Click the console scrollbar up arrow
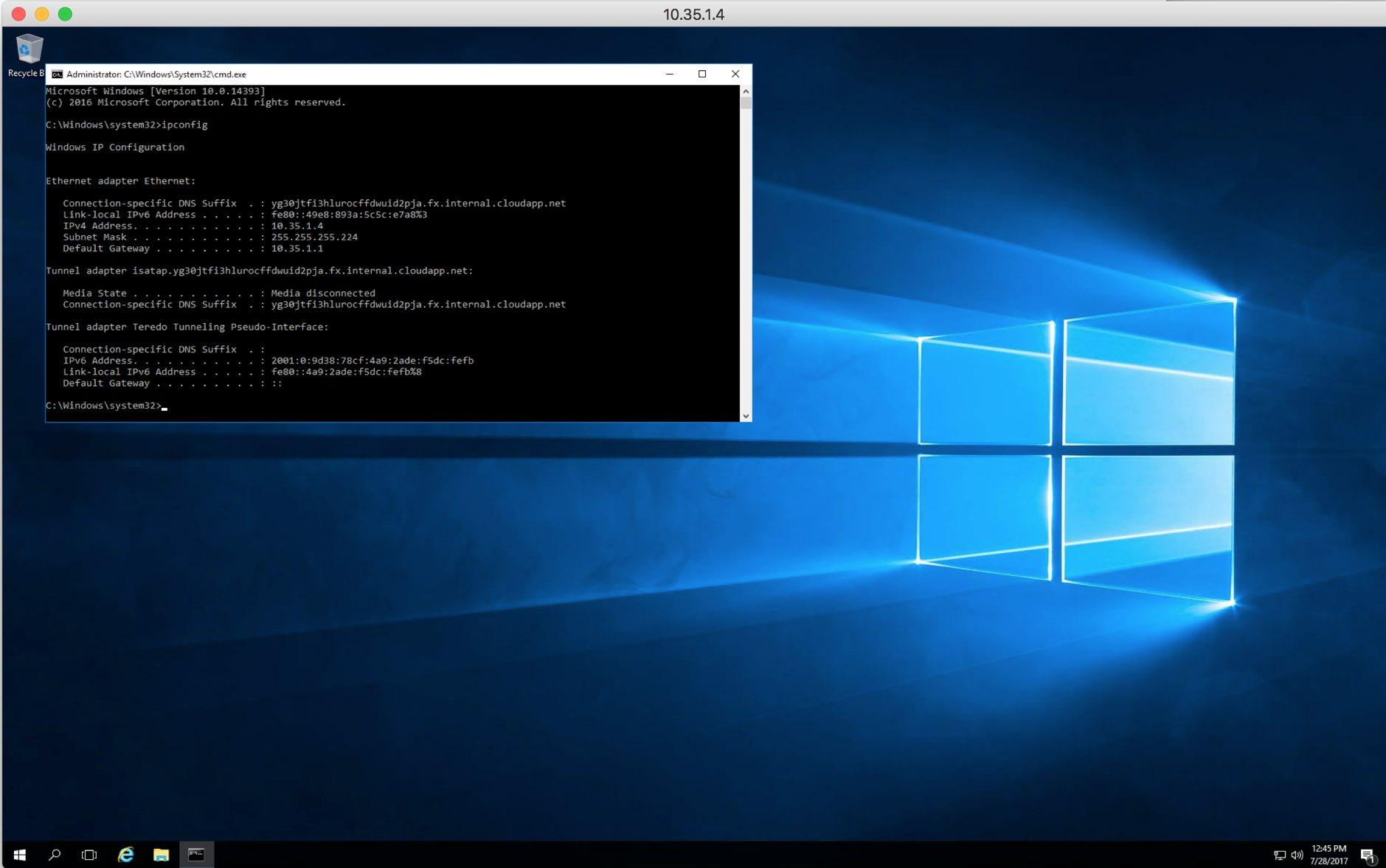 pyautogui.click(x=746, y=91)
